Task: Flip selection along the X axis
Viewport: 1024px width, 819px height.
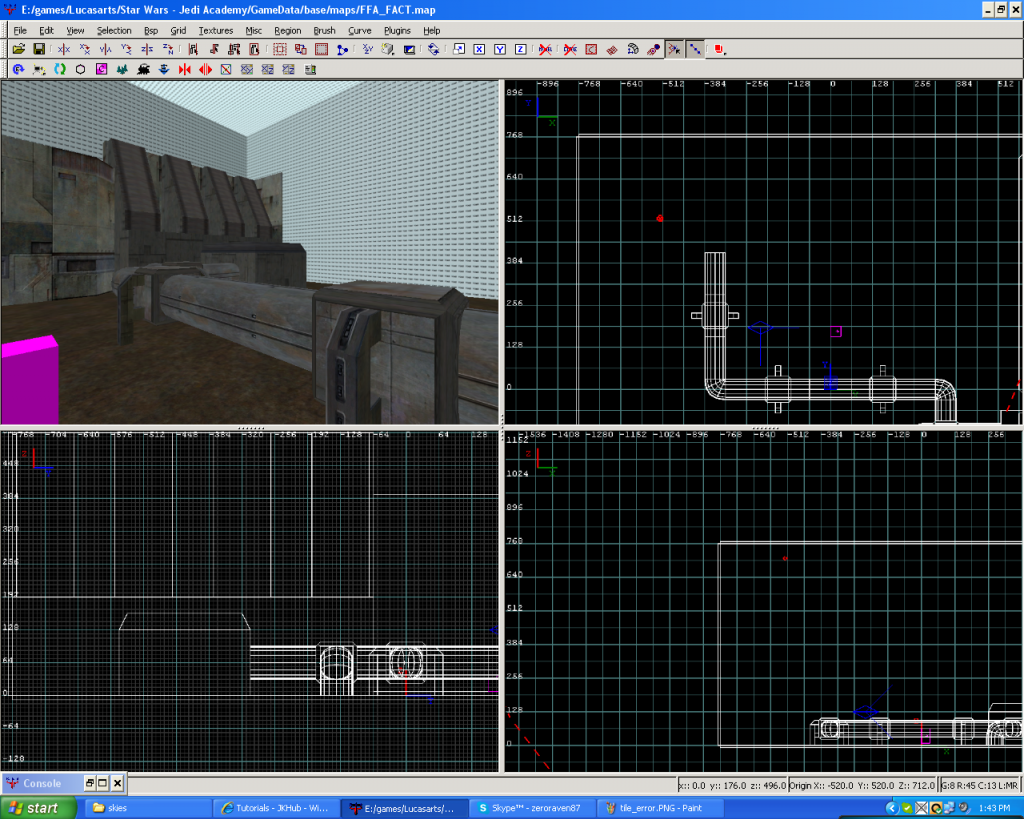Action: [63, 49]
